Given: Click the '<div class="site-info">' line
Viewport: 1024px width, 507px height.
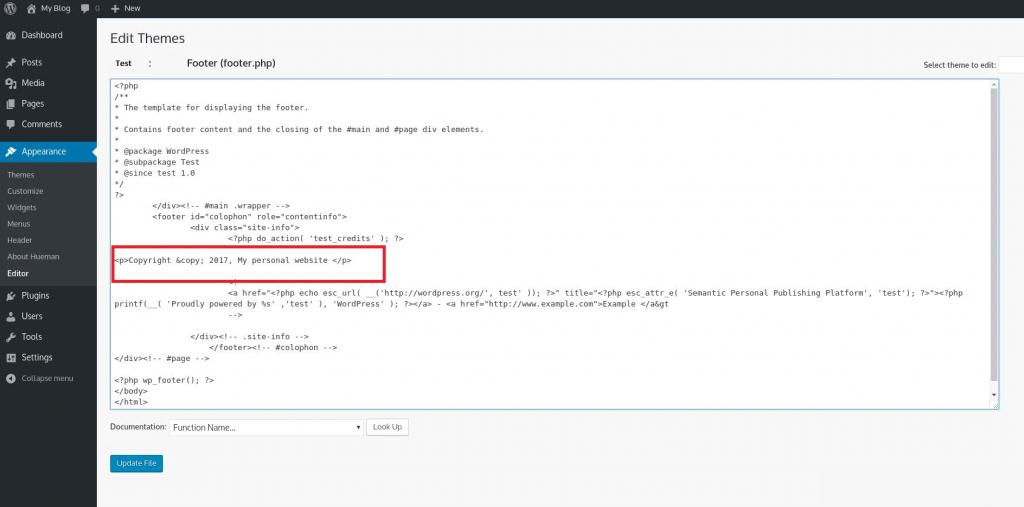Looking at the screenshot, I should (245, 227).
